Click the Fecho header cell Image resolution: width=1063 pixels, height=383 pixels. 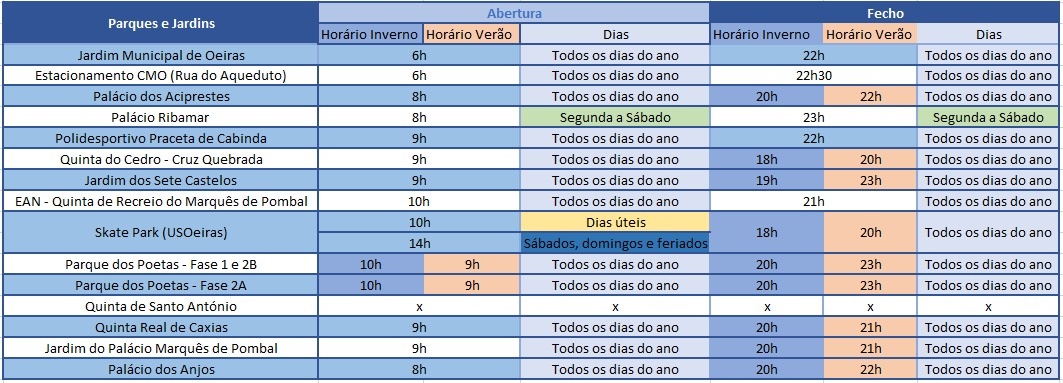[883, 13]
